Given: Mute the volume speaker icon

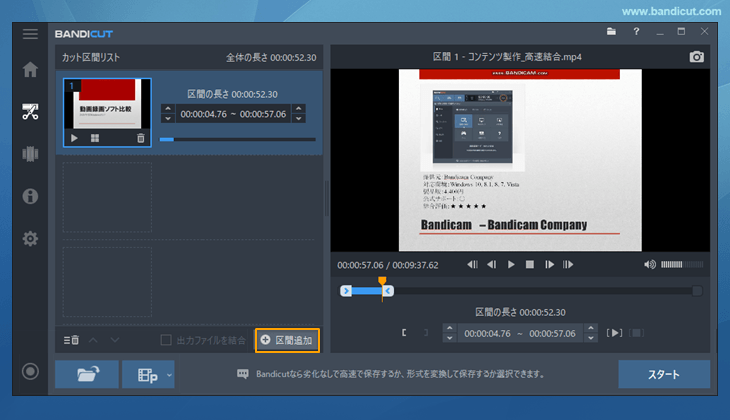Looking at the screenshot, I should pyautogui.click(x=650, y=264).
